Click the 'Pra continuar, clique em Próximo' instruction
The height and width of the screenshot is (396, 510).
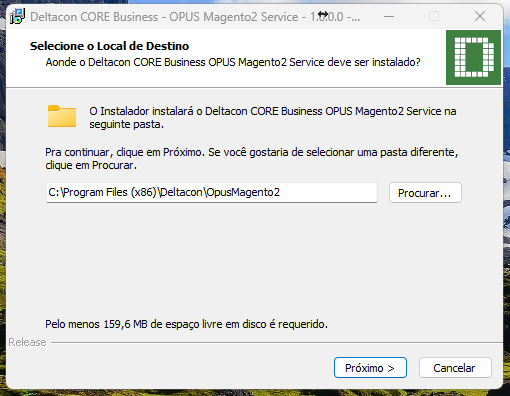252,159
